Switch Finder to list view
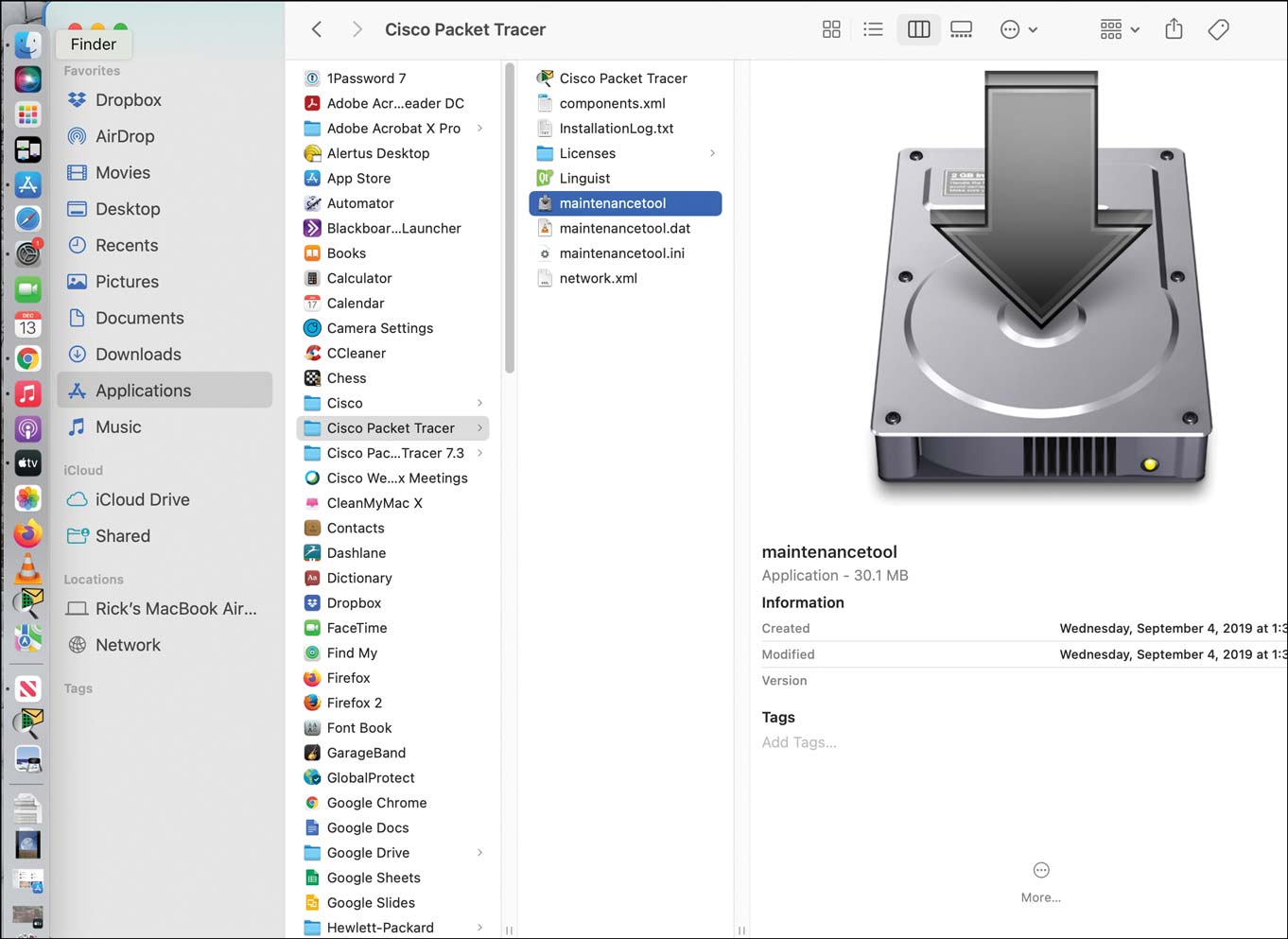 pos(873,29)
